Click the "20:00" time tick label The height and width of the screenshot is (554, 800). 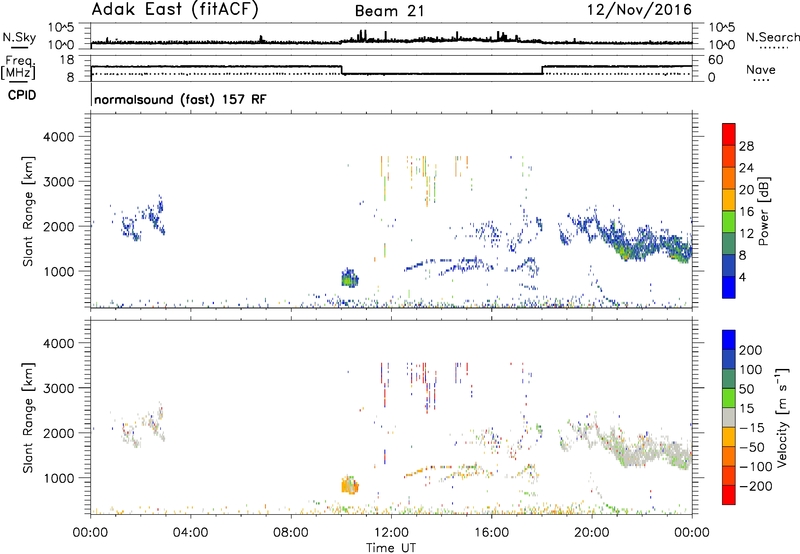(592, 533)
